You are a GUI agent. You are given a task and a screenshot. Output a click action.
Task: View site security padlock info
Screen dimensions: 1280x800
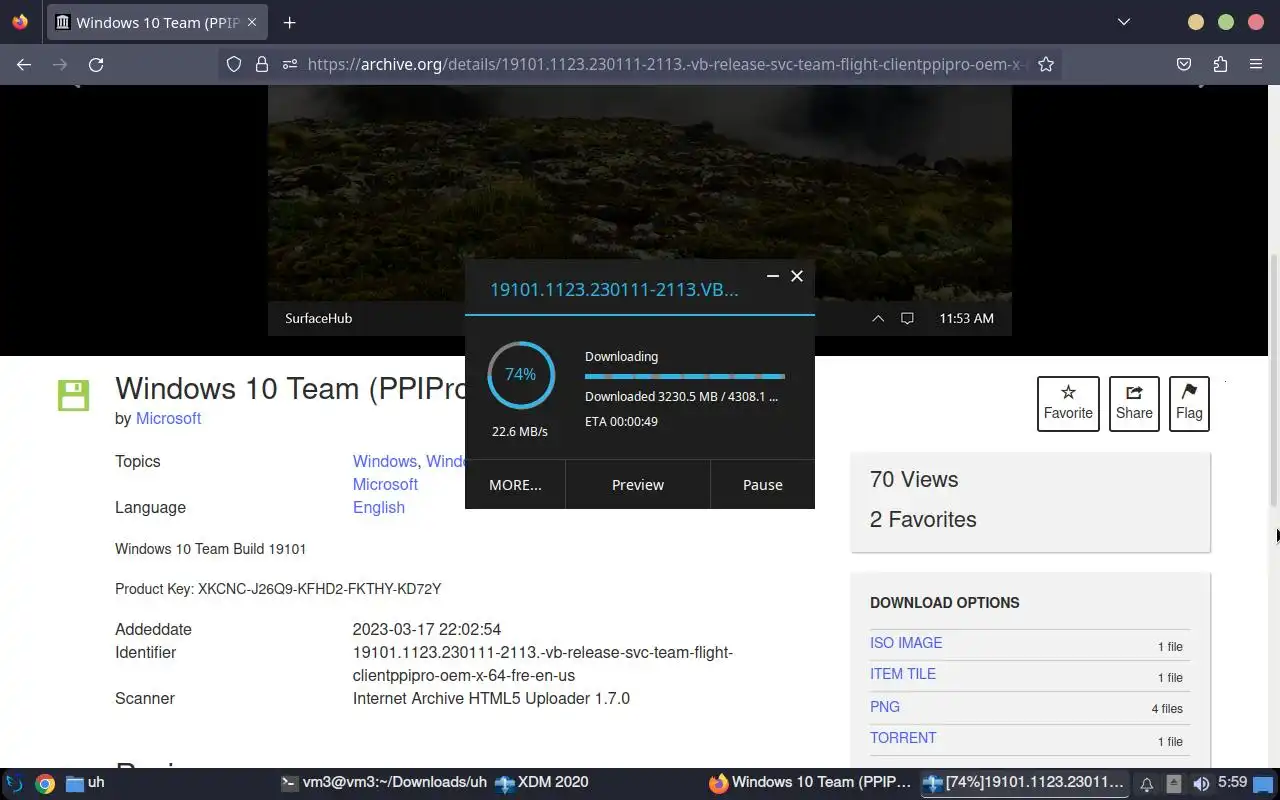click(x=261, y=64)
